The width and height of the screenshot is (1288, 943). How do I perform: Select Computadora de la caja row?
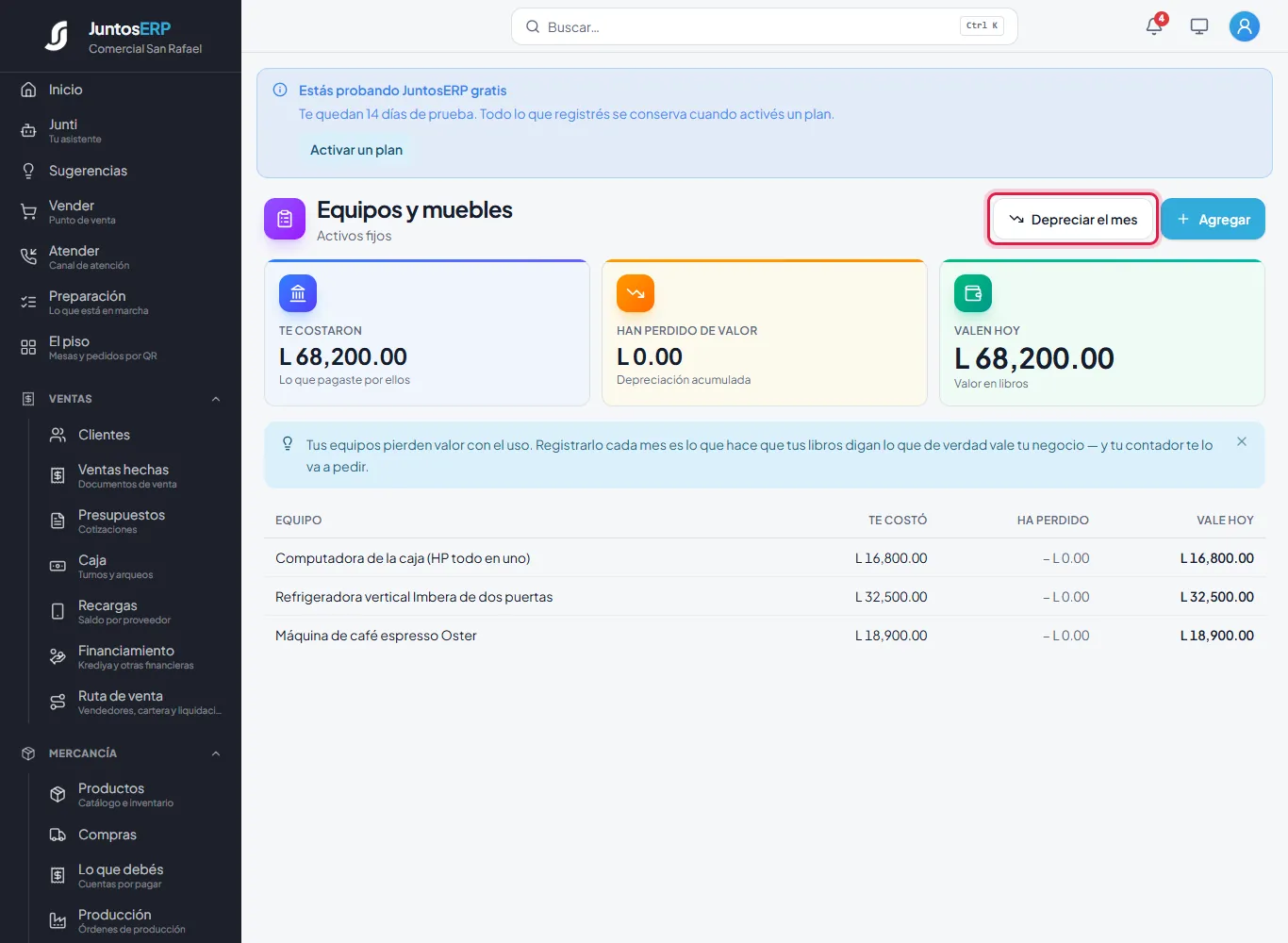[765, 558]
